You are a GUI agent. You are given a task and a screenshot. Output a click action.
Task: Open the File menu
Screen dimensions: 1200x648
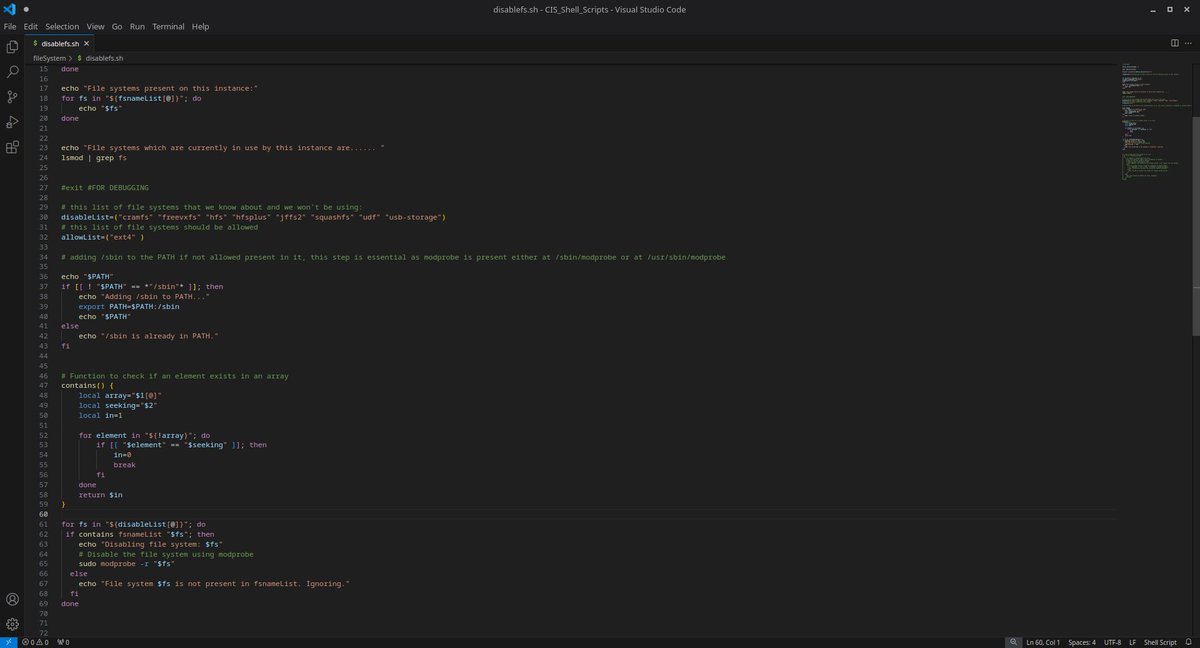pos(10,27)
